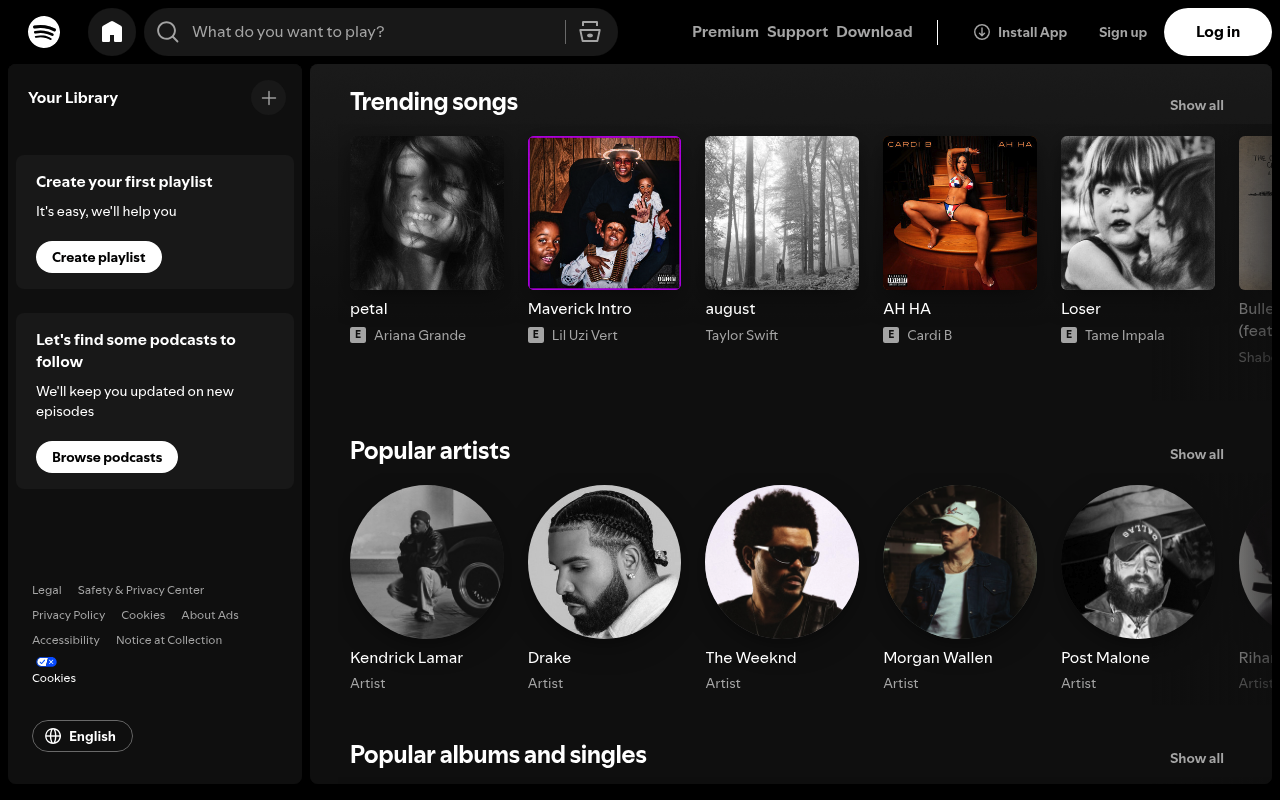The height and width of the screenshot is (800, 1280).
Task: Click the search magnifier icon
Action: pos(168,32)
